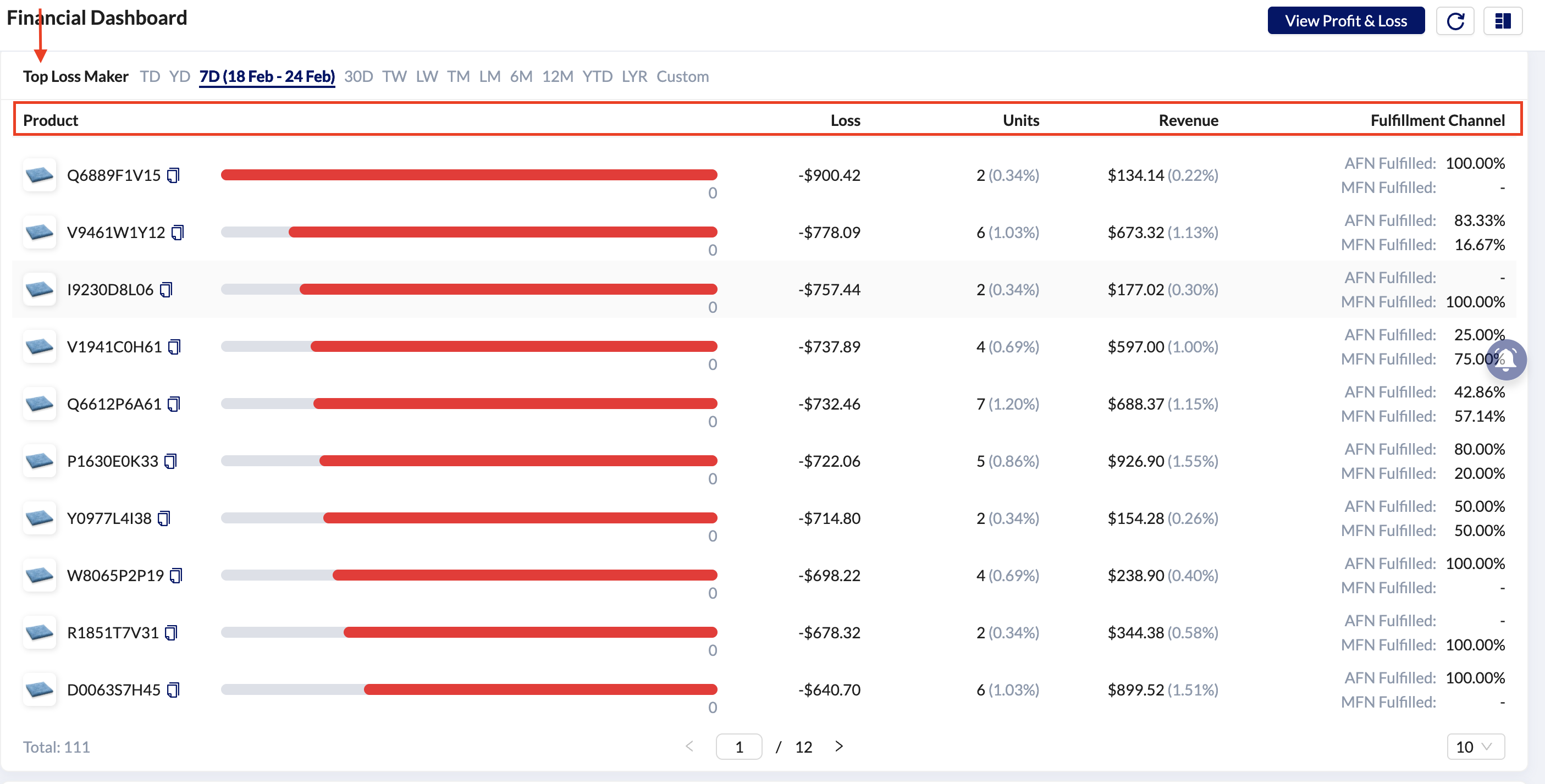Click View Profit & Loss button
This screenshot has height=784, width=1545.
[x=1345, y=21]
